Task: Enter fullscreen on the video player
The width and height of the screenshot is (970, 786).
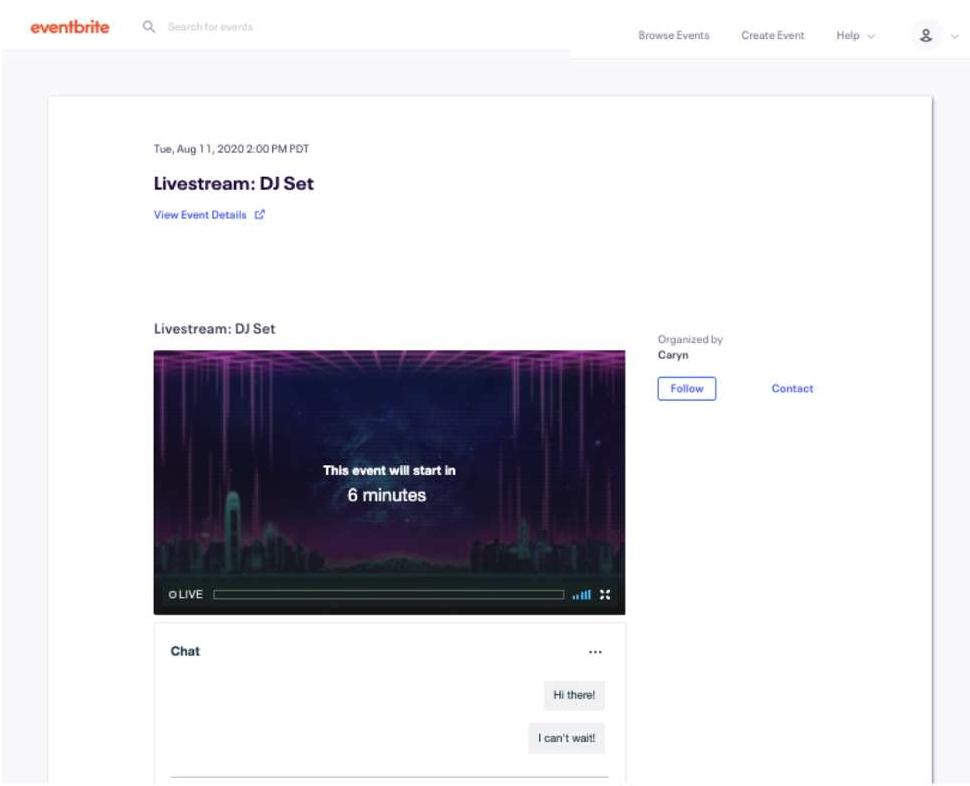Action: tap(604, 594)
